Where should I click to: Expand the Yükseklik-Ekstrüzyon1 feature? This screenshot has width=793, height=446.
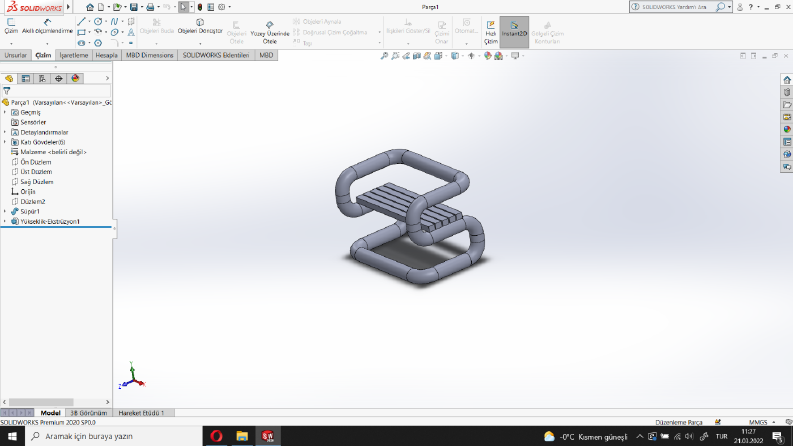click(x=5, y=221)
